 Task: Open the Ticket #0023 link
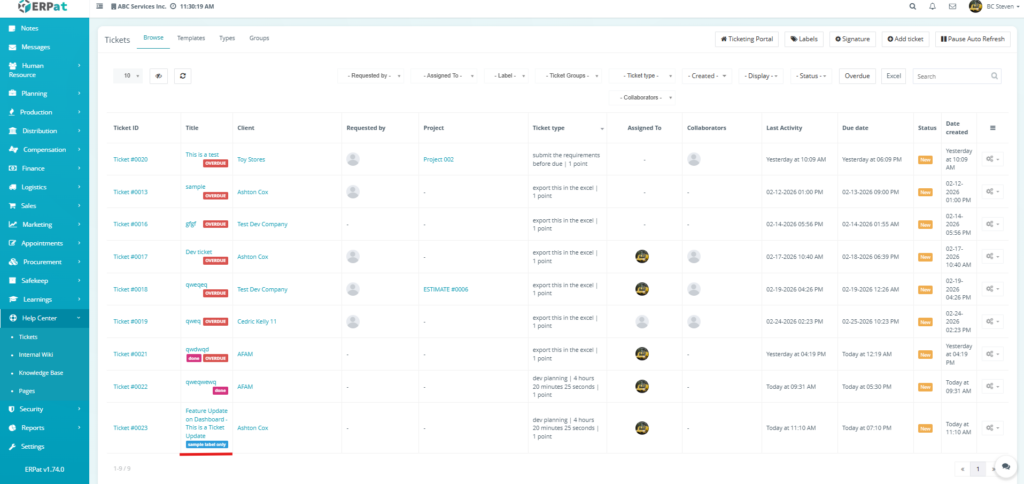coord(130,428)
